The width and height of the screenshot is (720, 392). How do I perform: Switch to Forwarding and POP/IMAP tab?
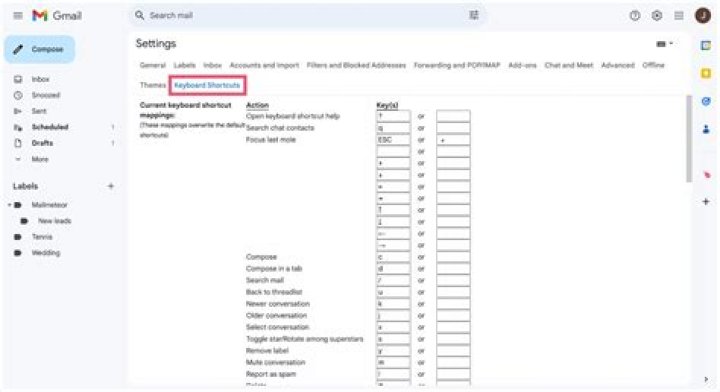pyautogui.click(x=457, y=65)
